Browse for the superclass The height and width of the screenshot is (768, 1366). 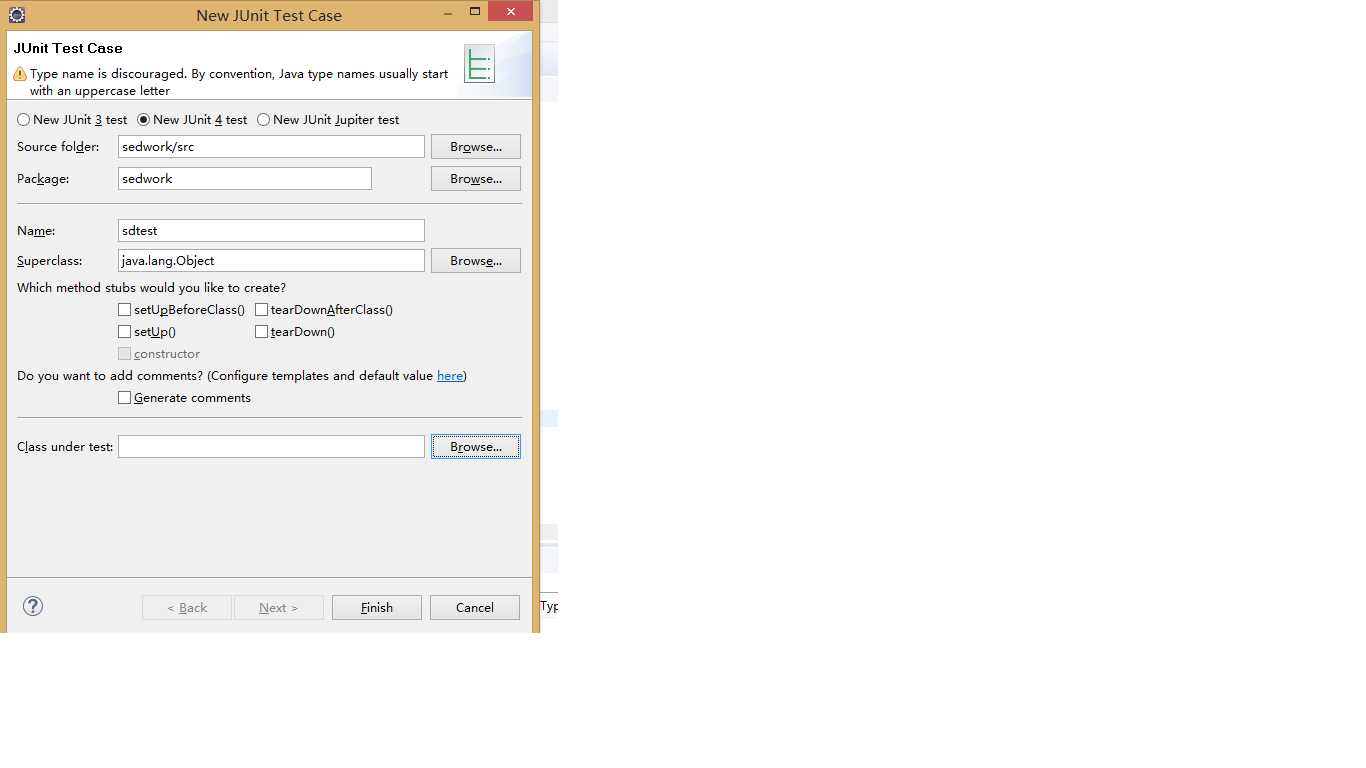[x=476, y=261]
